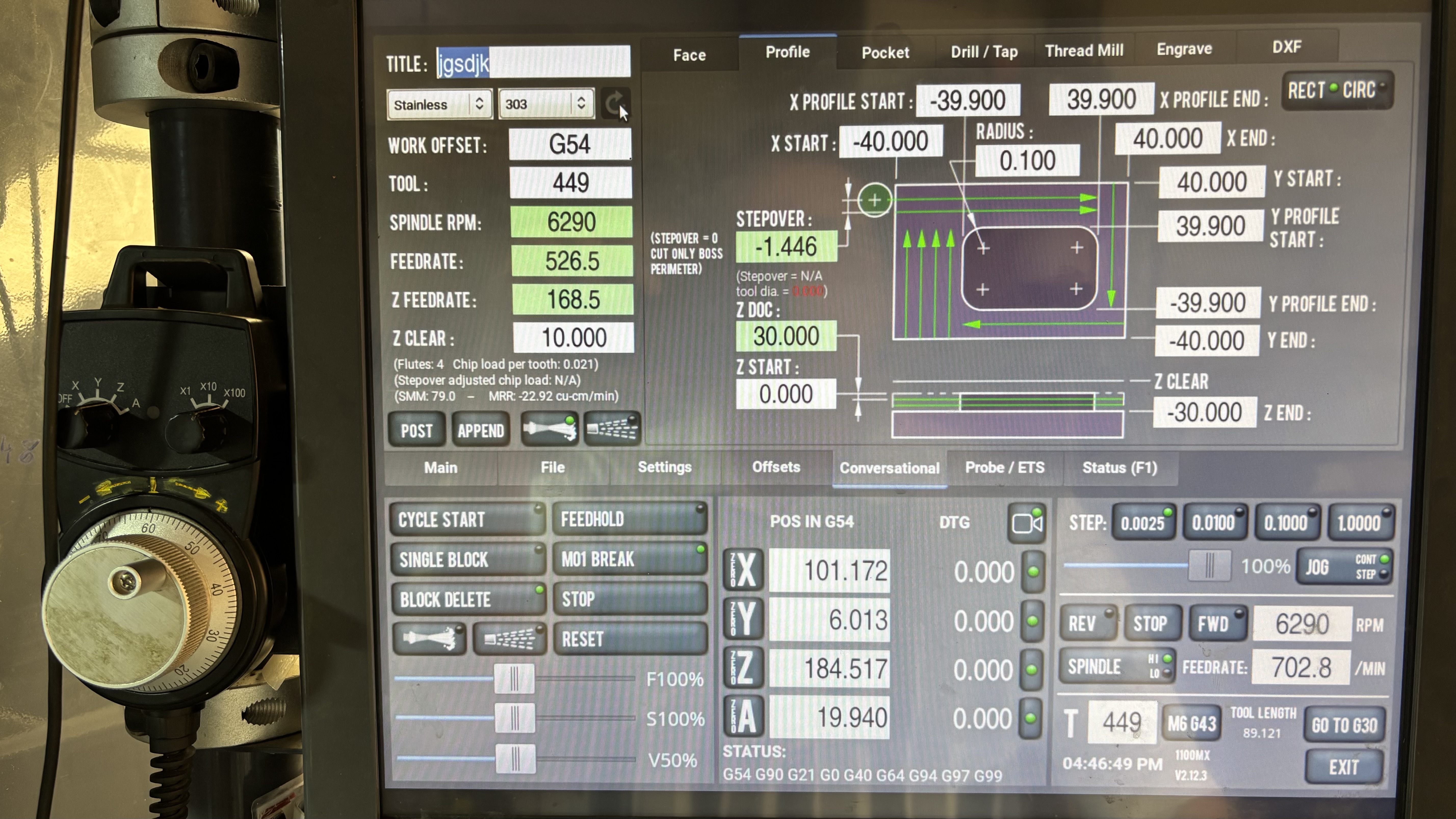Click the SPINDLE RPM field 6290
The width and height of the screenshot is (1456, 819).
tap(571, 221)
